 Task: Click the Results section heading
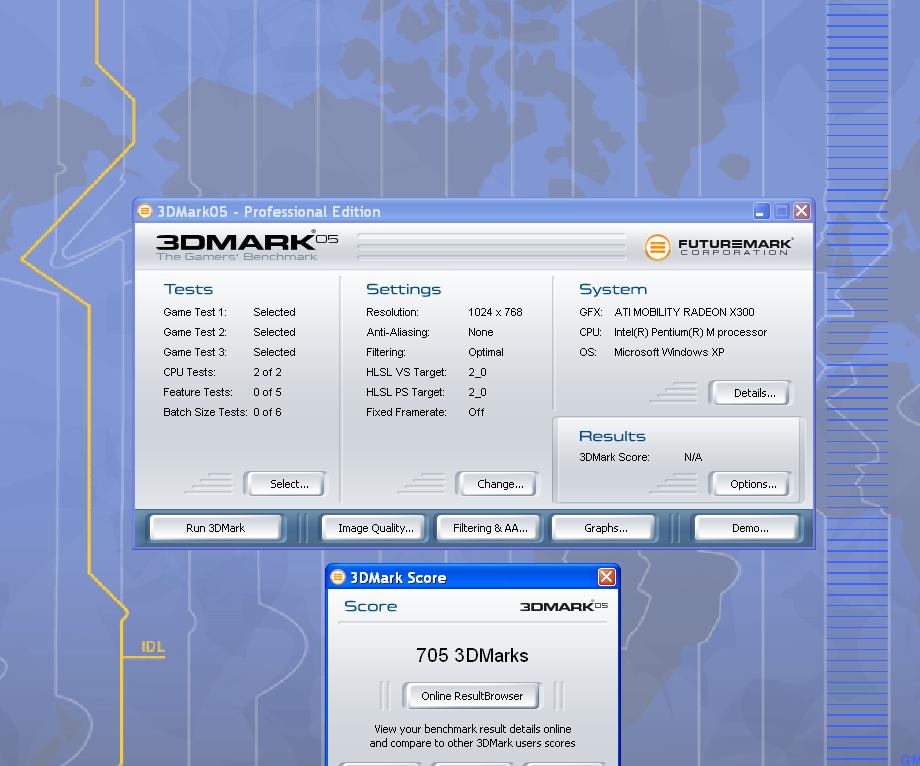point(612,436)
